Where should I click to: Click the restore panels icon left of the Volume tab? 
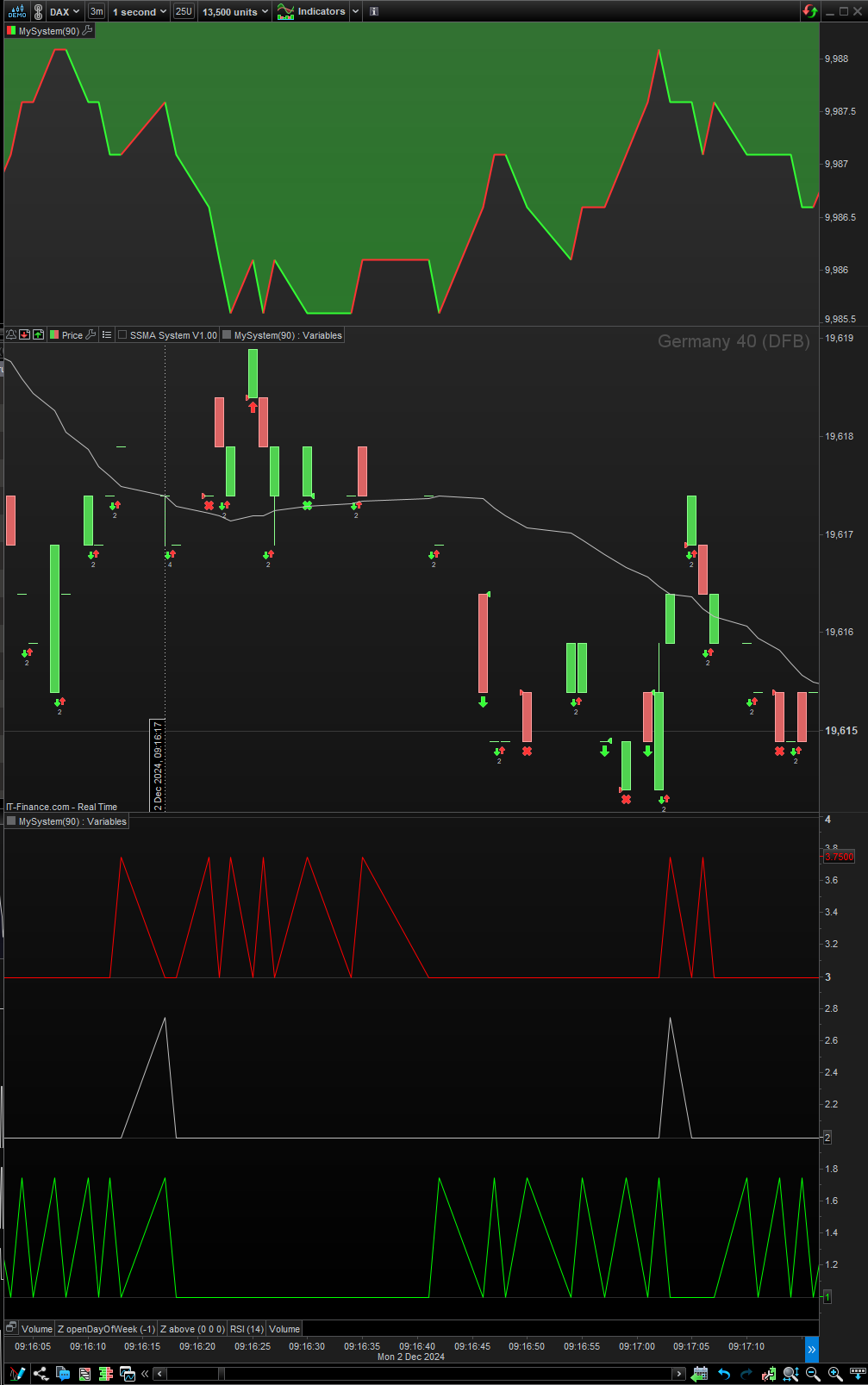[11, 1327]
